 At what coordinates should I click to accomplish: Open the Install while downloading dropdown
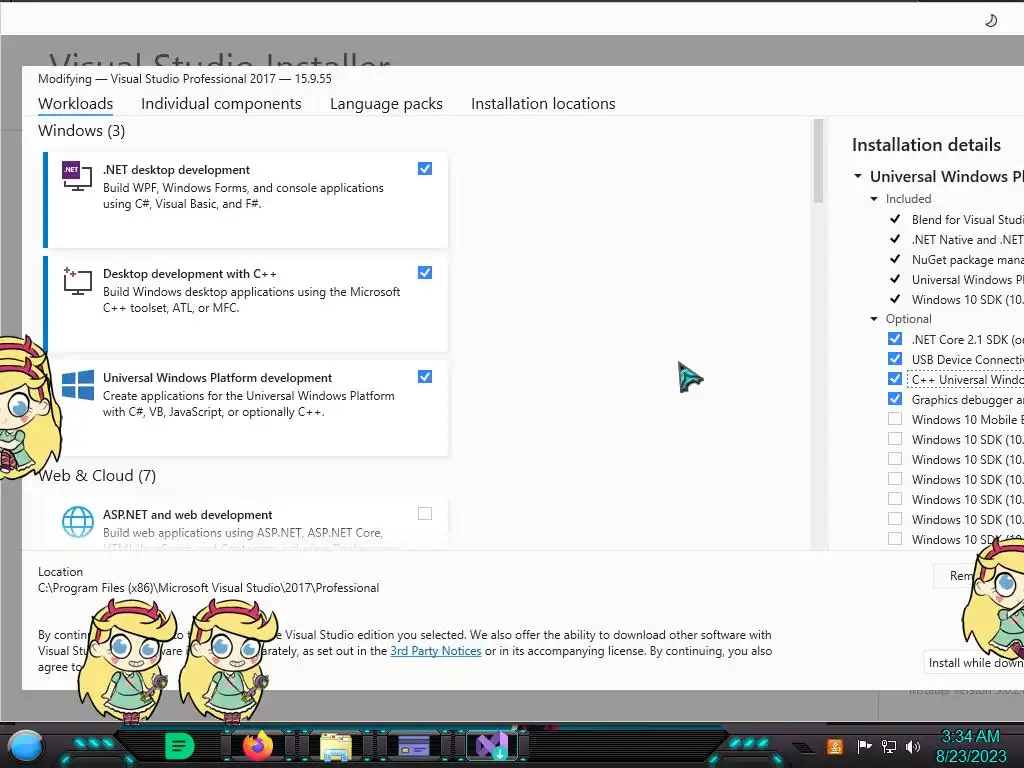coord(974,662)
